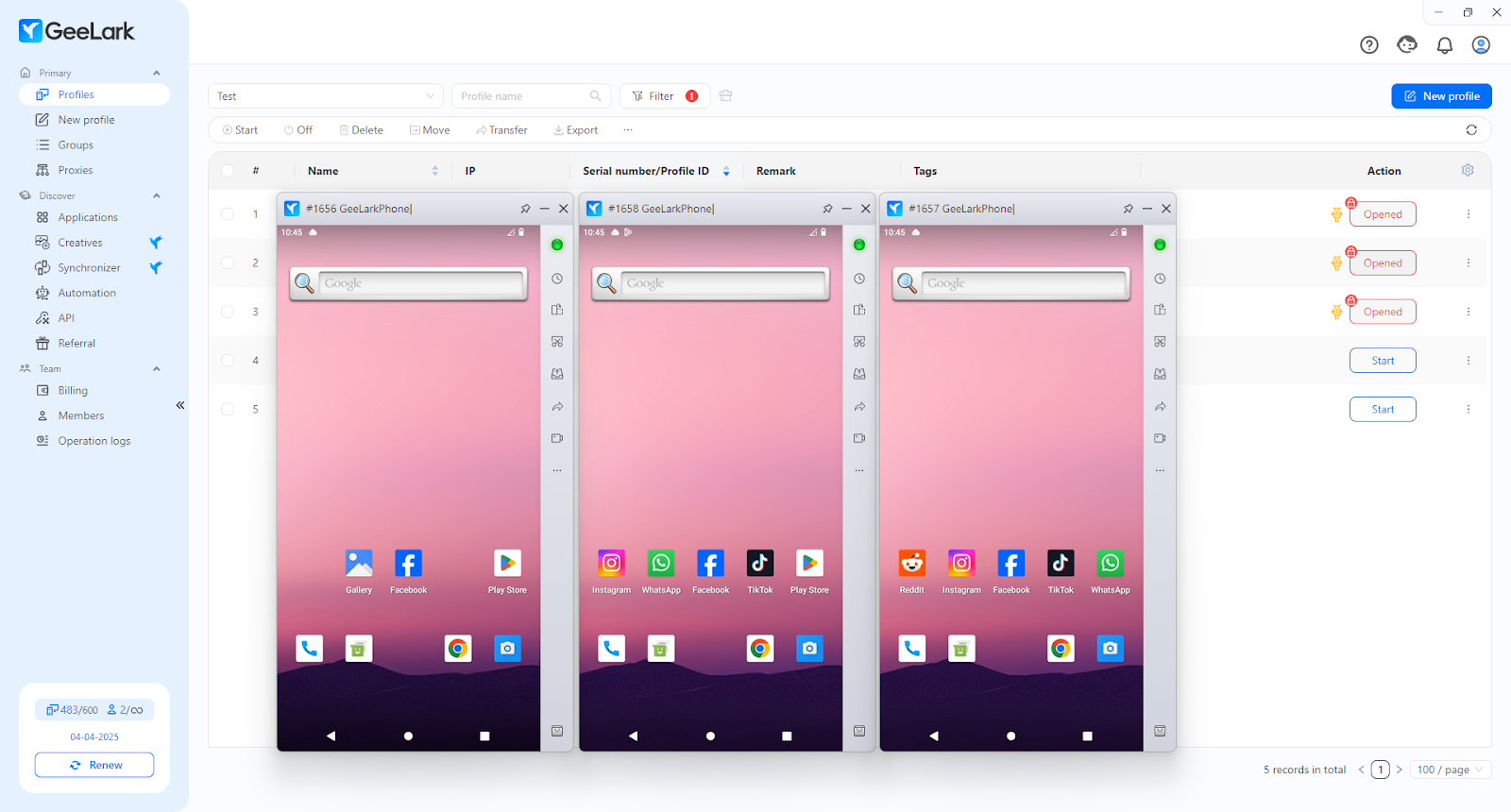1511x812 pixels.
Task: Collapse the Team sidebar section
Action: pyautogui.click(x=157, y=368)
